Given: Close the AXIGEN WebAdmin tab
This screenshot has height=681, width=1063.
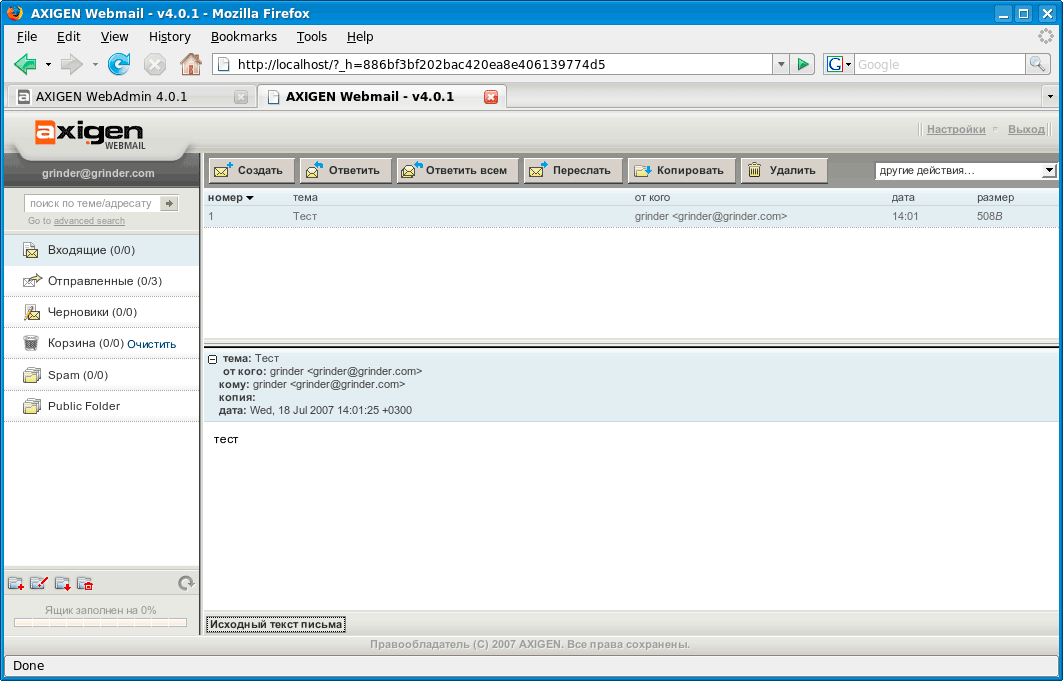Looking at the screenshot, I should pyautogui.click(x=241, y=97).
